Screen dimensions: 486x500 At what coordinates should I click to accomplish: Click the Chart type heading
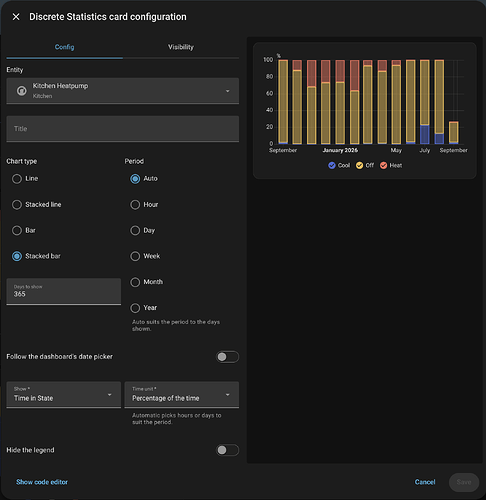[x=22, y=161]
